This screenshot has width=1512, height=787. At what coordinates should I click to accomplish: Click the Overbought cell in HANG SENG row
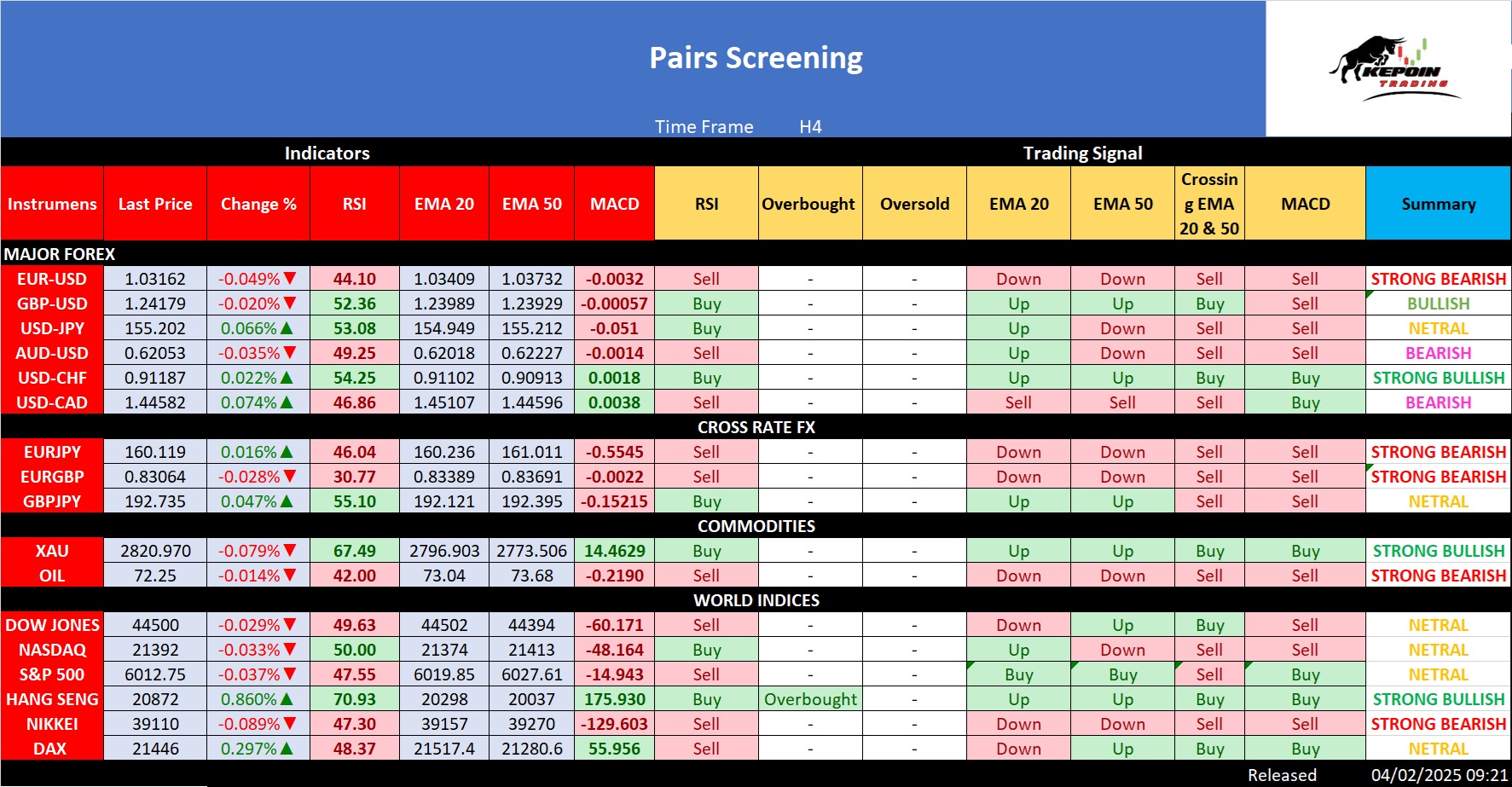pyautogui.click(x=810, y=699)
